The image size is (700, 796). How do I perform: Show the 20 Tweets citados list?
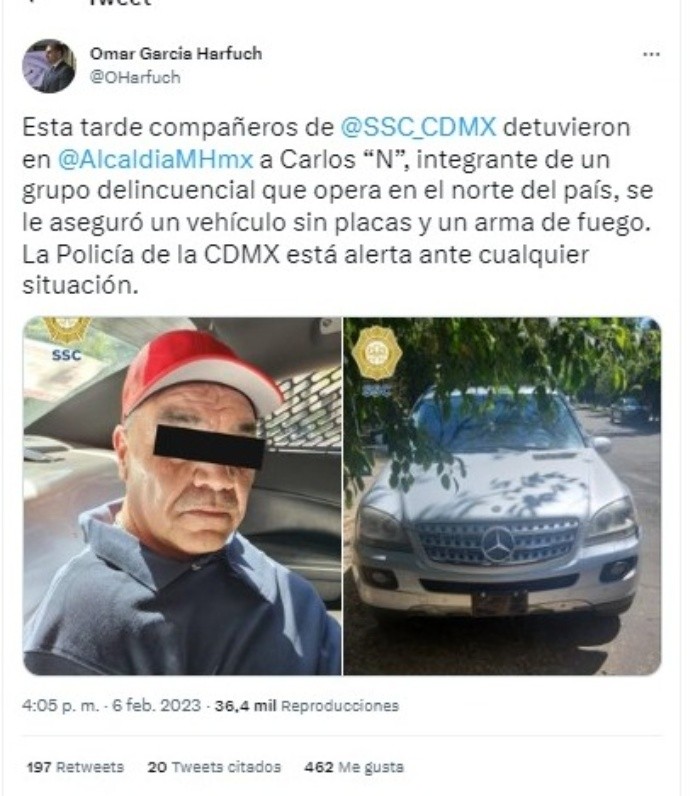pos(214,767)
